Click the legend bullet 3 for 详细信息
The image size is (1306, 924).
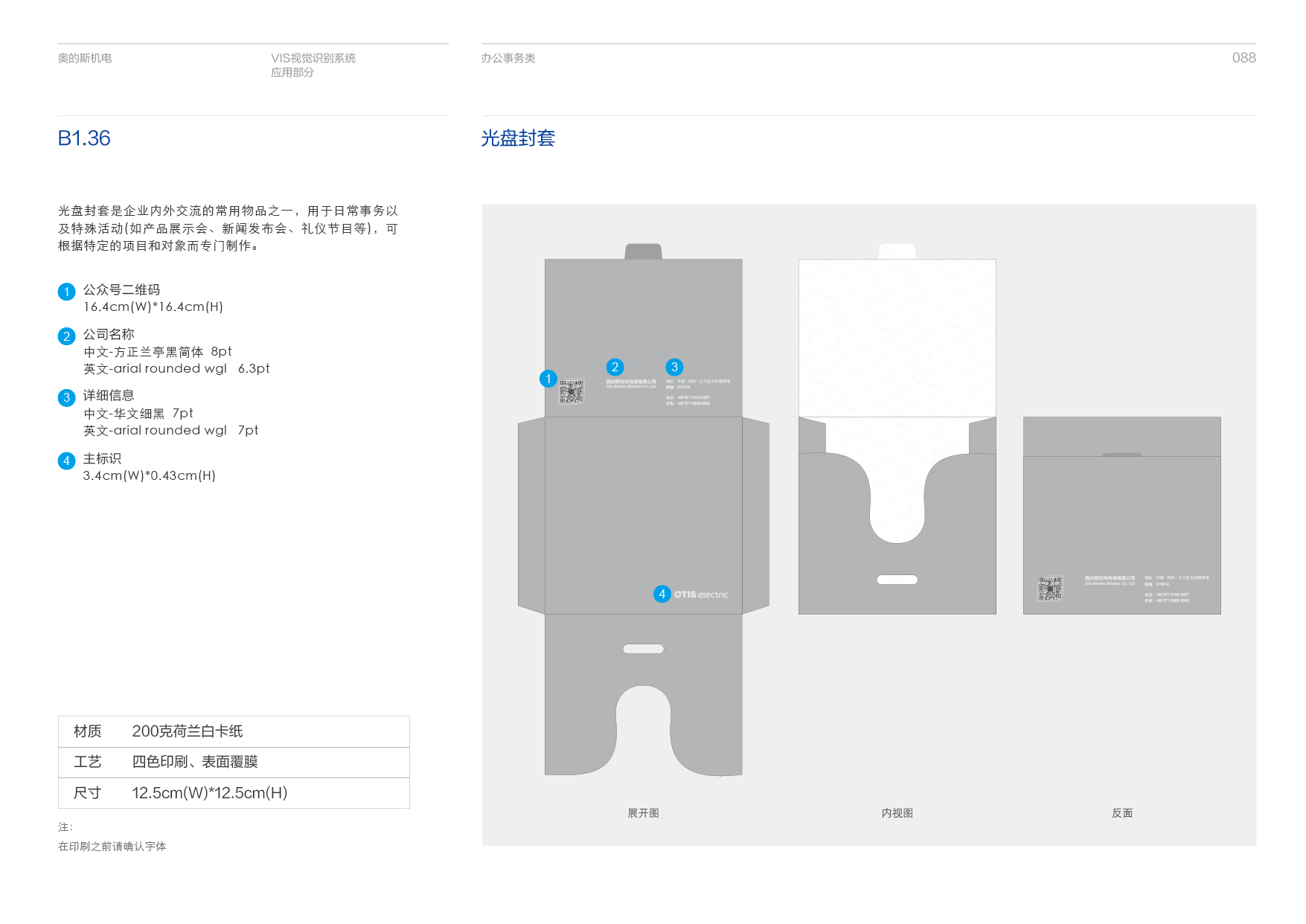66,397
